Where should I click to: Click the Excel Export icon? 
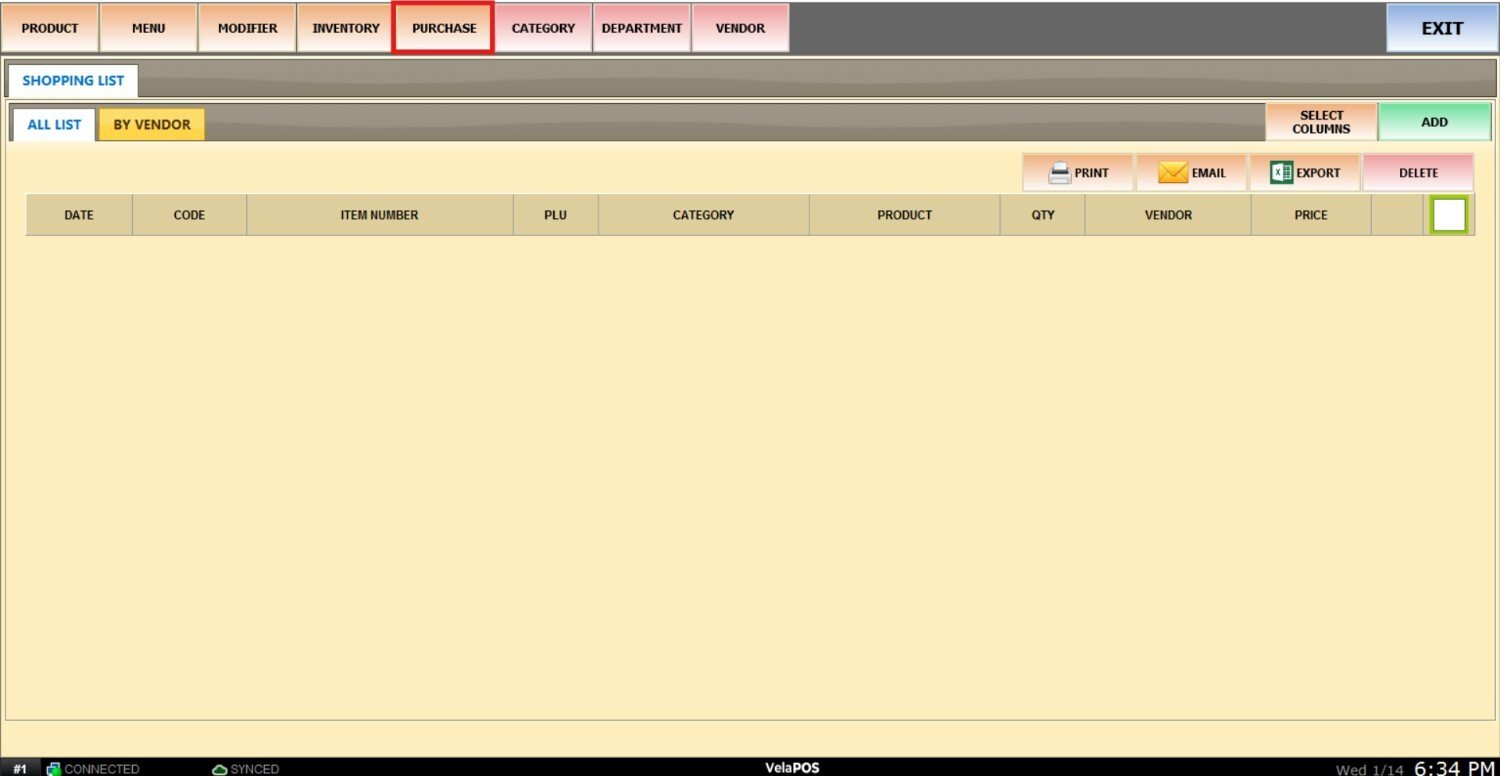point(1281,173)
